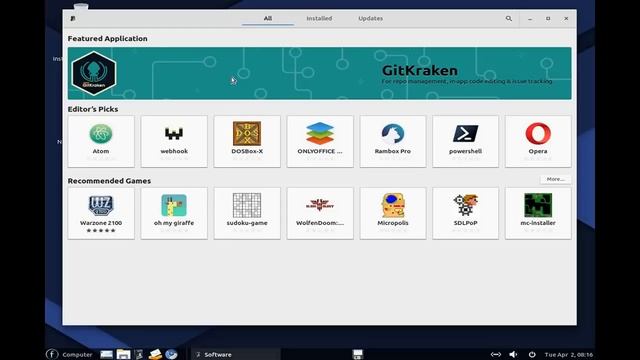Image resolution: width=640 pixels, height=360 pixels.
Task: Launch the file manager from taskbar
Action: coord(123,354)
